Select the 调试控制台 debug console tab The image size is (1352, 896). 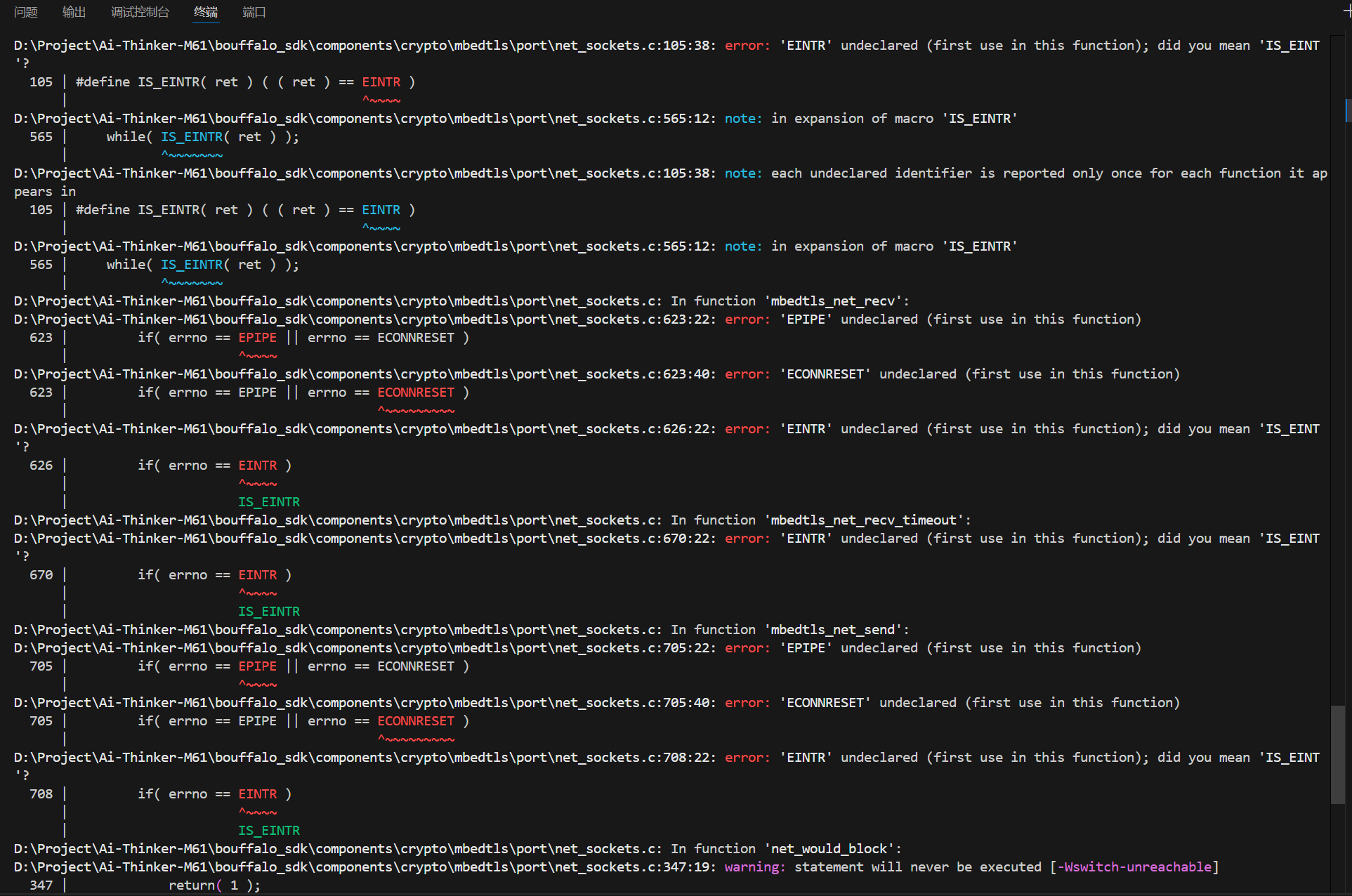[x=140, y=12]
